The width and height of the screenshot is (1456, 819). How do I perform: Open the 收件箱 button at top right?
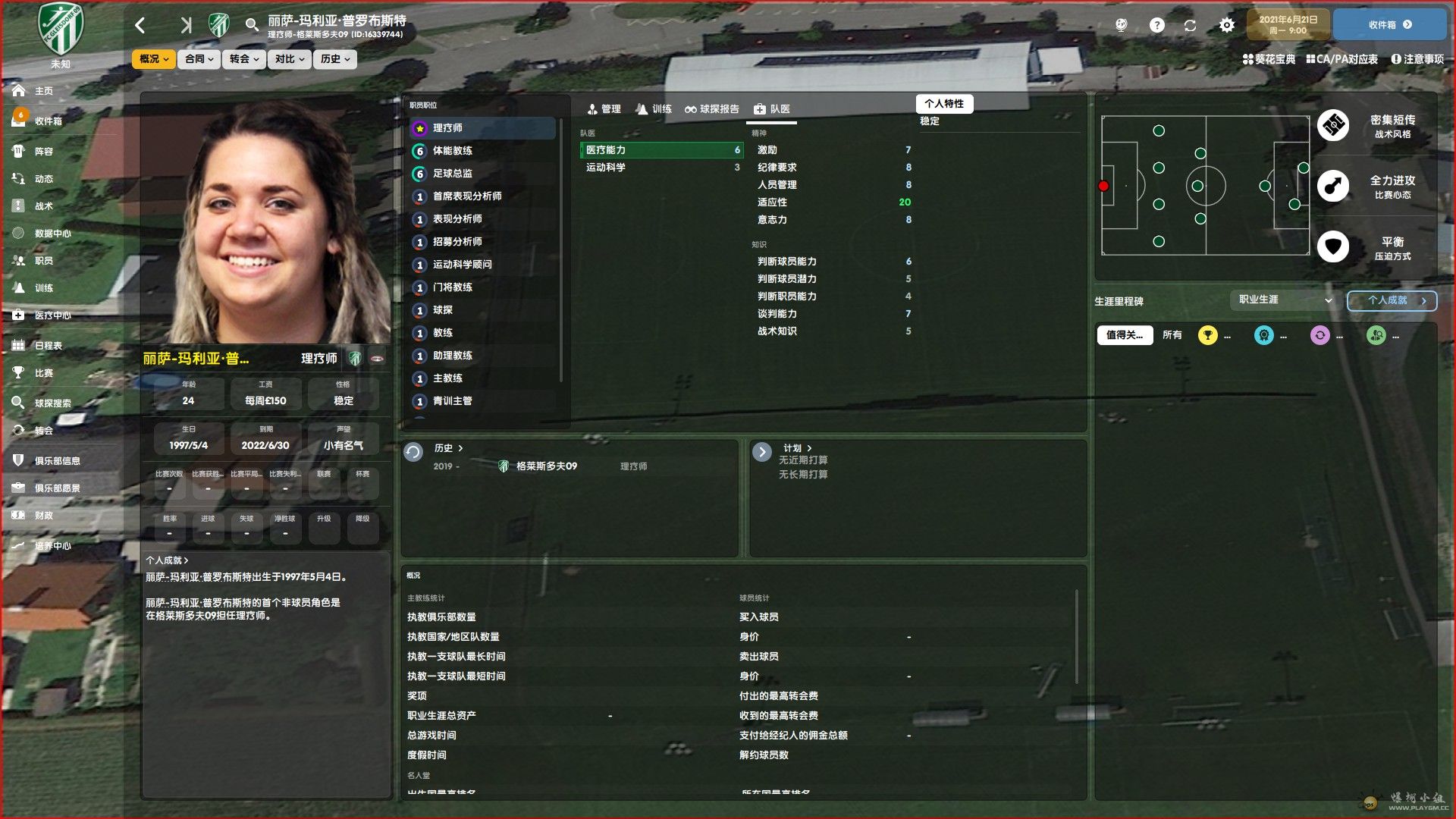click(1389, 25)
